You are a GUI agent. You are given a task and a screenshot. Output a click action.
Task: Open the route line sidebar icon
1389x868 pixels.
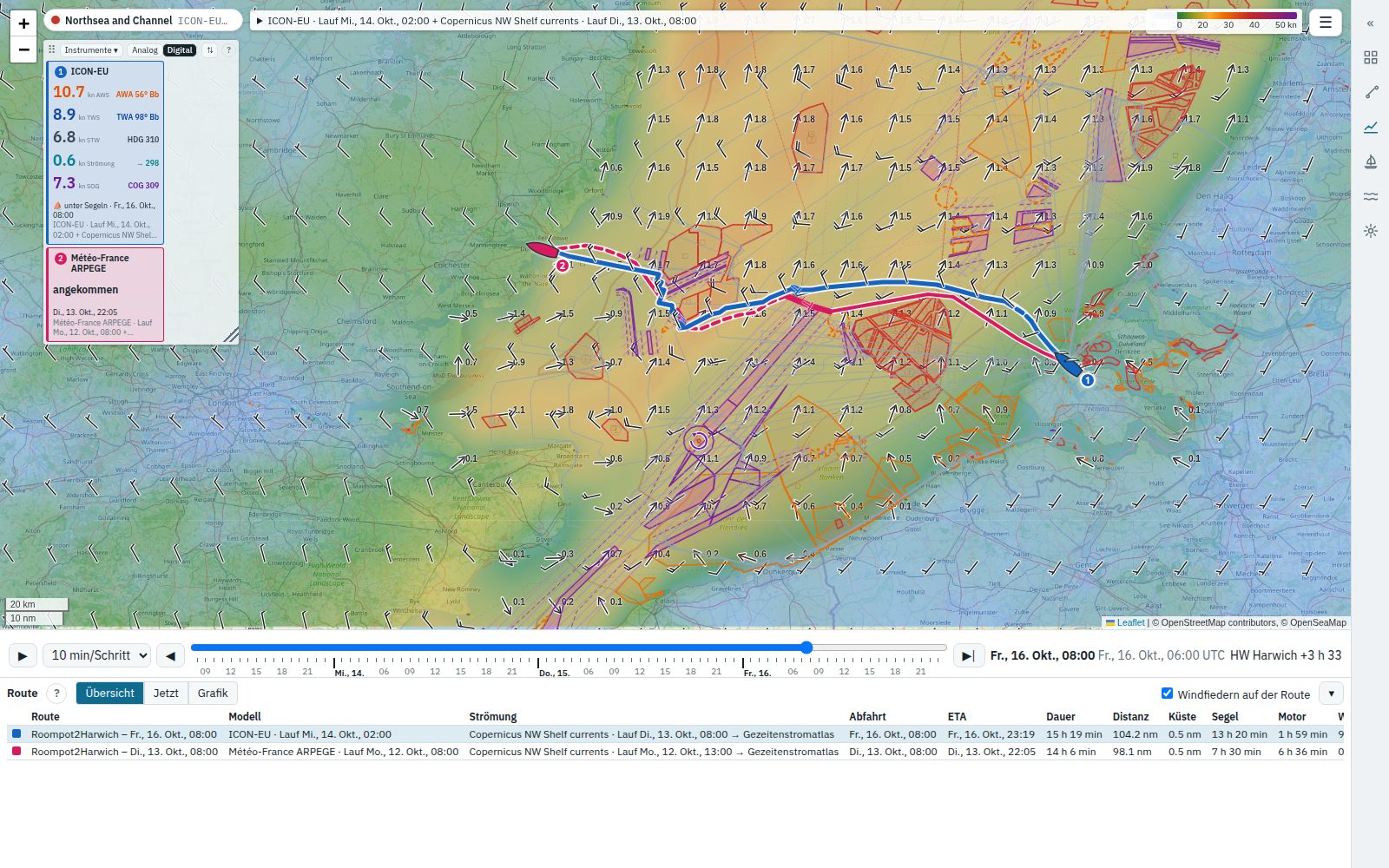[1371, 92]
